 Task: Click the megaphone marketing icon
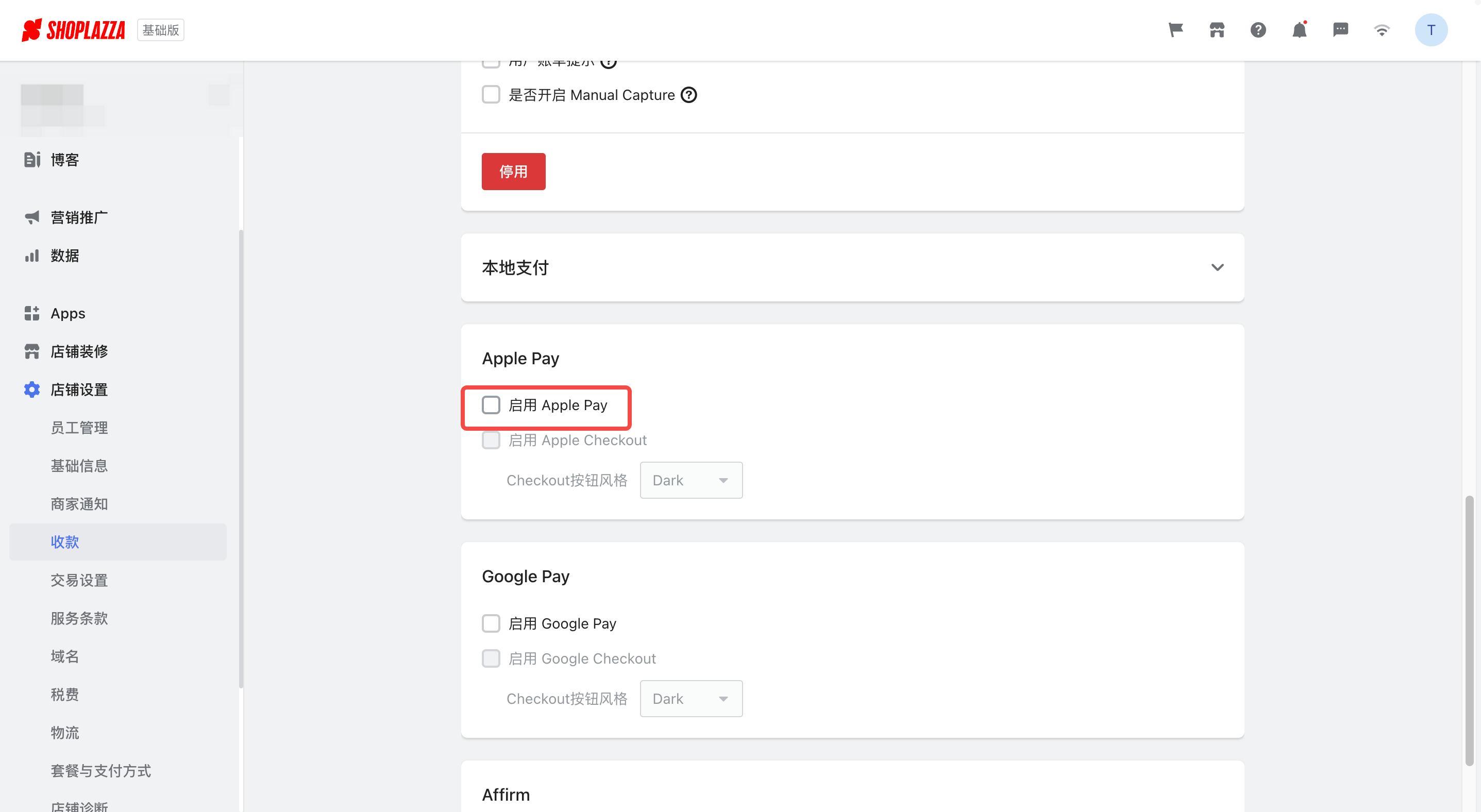pos(32,217)
